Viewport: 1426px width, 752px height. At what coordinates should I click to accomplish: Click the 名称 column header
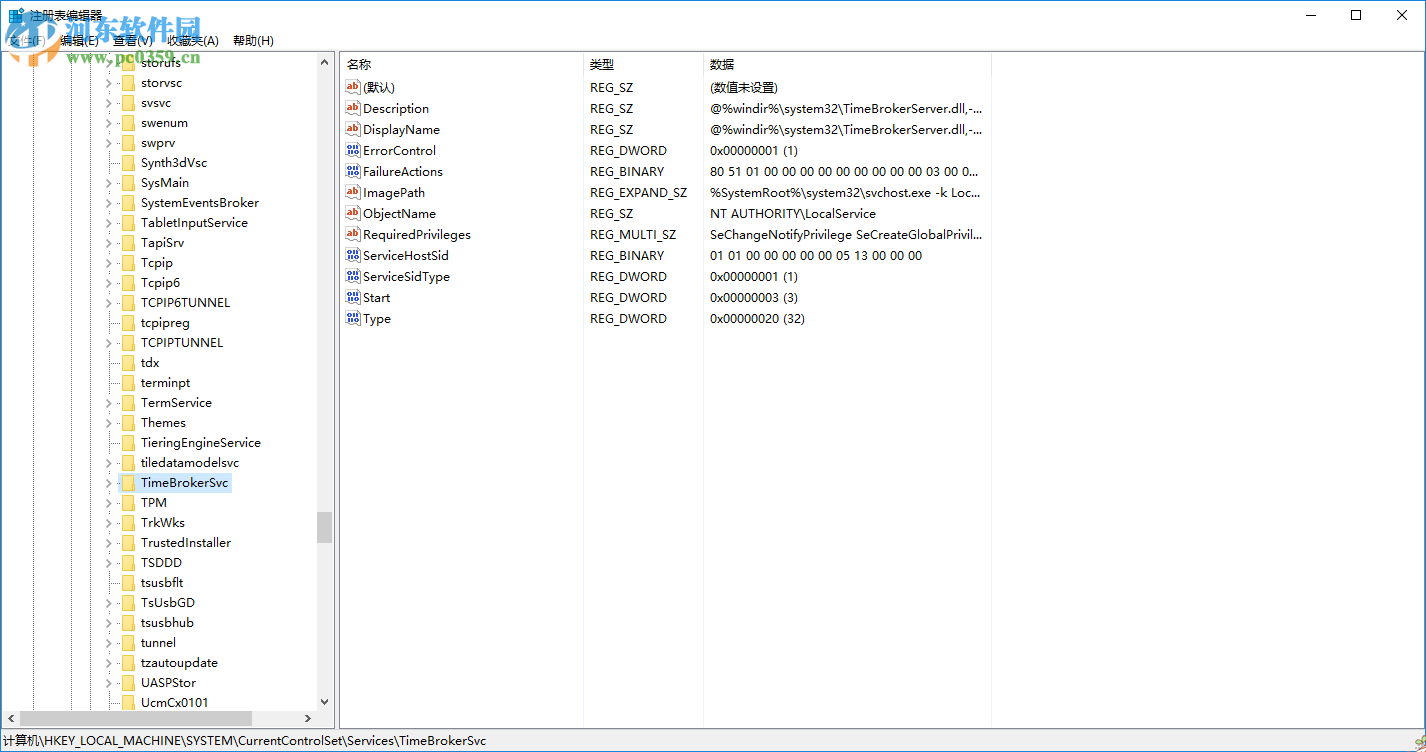[x=357, y=63]
